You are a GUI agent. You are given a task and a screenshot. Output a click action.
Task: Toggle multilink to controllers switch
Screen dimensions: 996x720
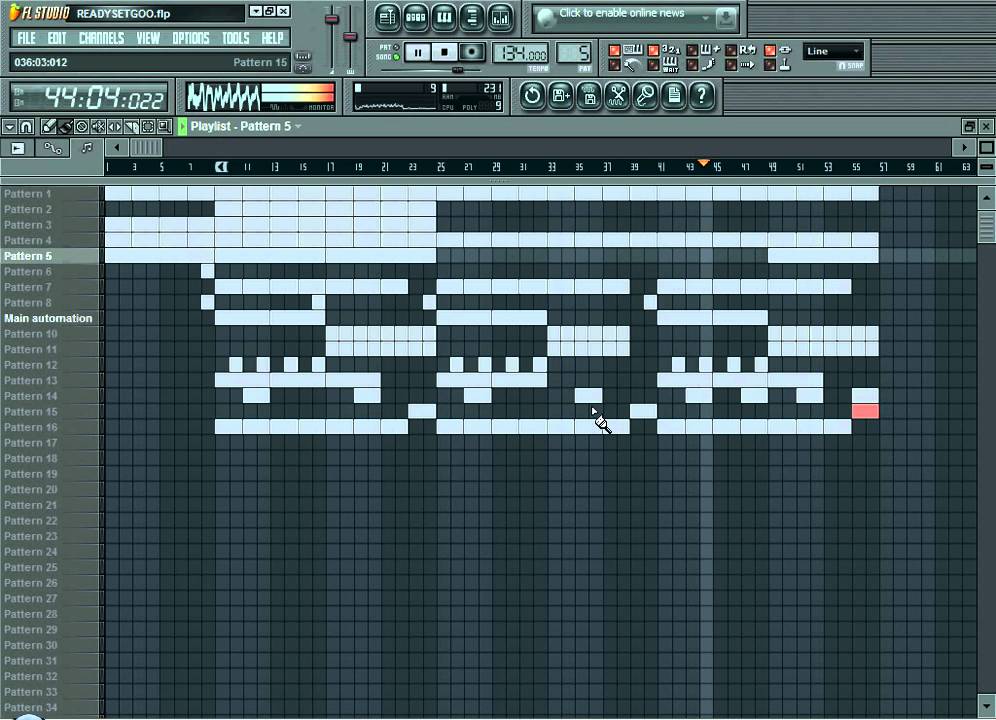click(x=770, y=65)
